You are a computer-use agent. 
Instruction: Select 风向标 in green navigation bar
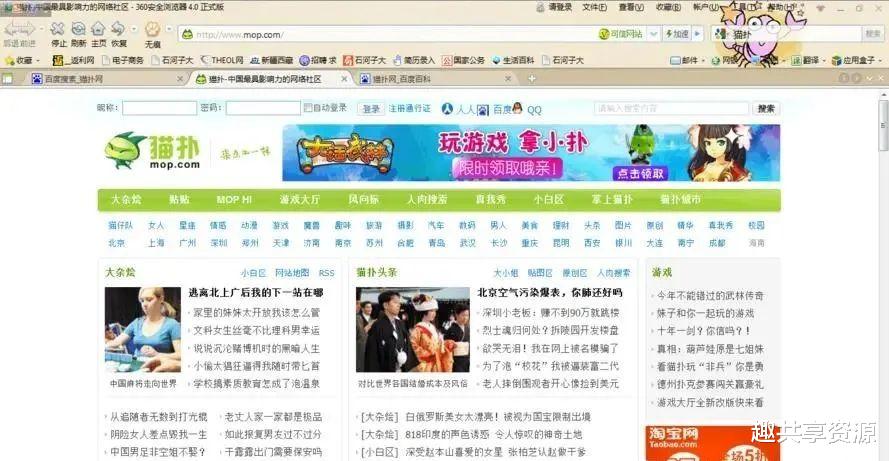coord(363,200)
